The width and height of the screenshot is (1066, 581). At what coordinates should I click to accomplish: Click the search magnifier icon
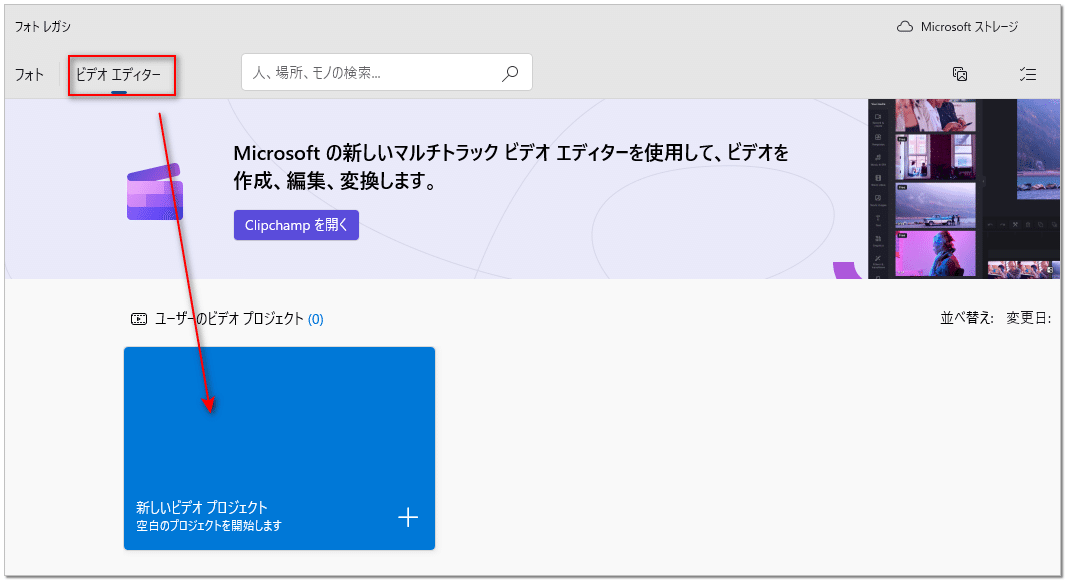pos(510,72)
